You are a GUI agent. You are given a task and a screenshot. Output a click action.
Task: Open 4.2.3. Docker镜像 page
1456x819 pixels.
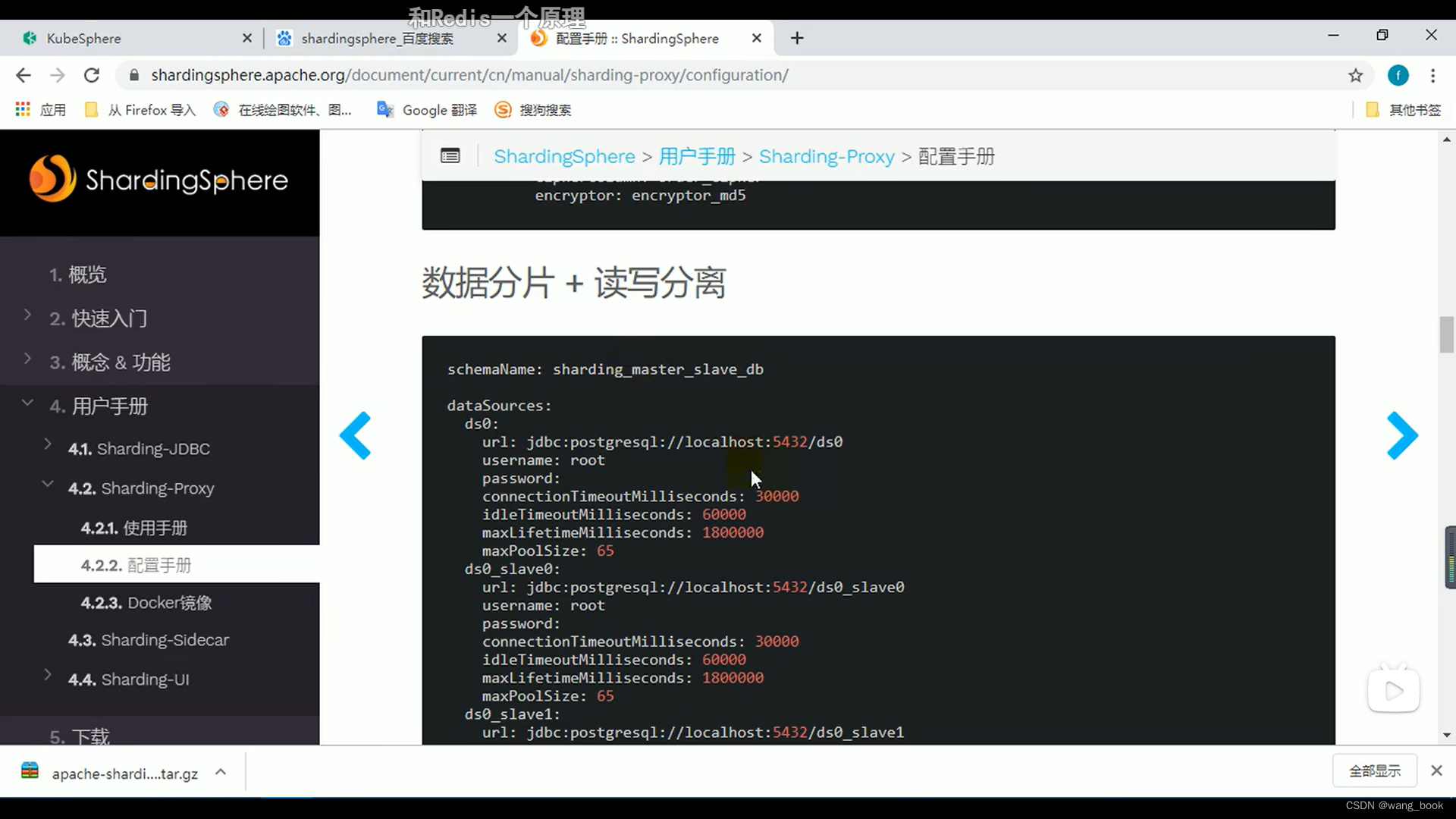[x=146, y=603]
